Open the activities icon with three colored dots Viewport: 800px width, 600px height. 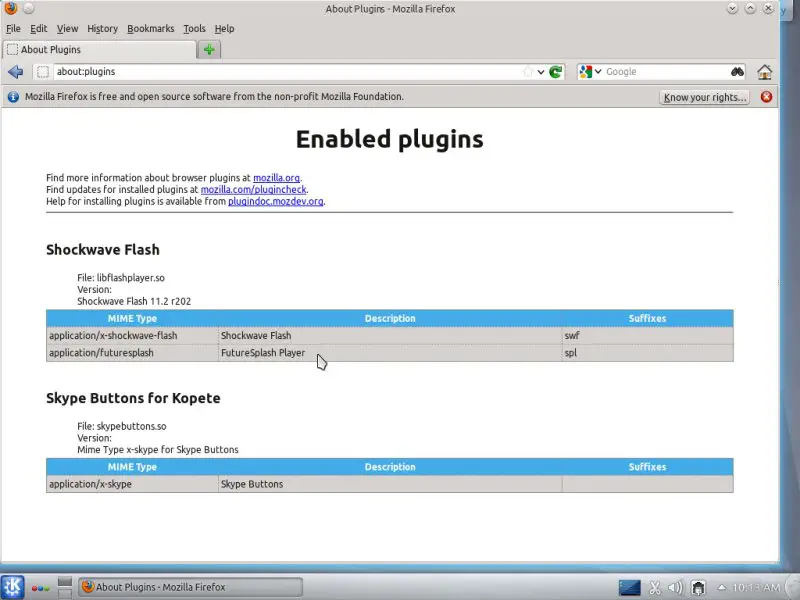40,588
